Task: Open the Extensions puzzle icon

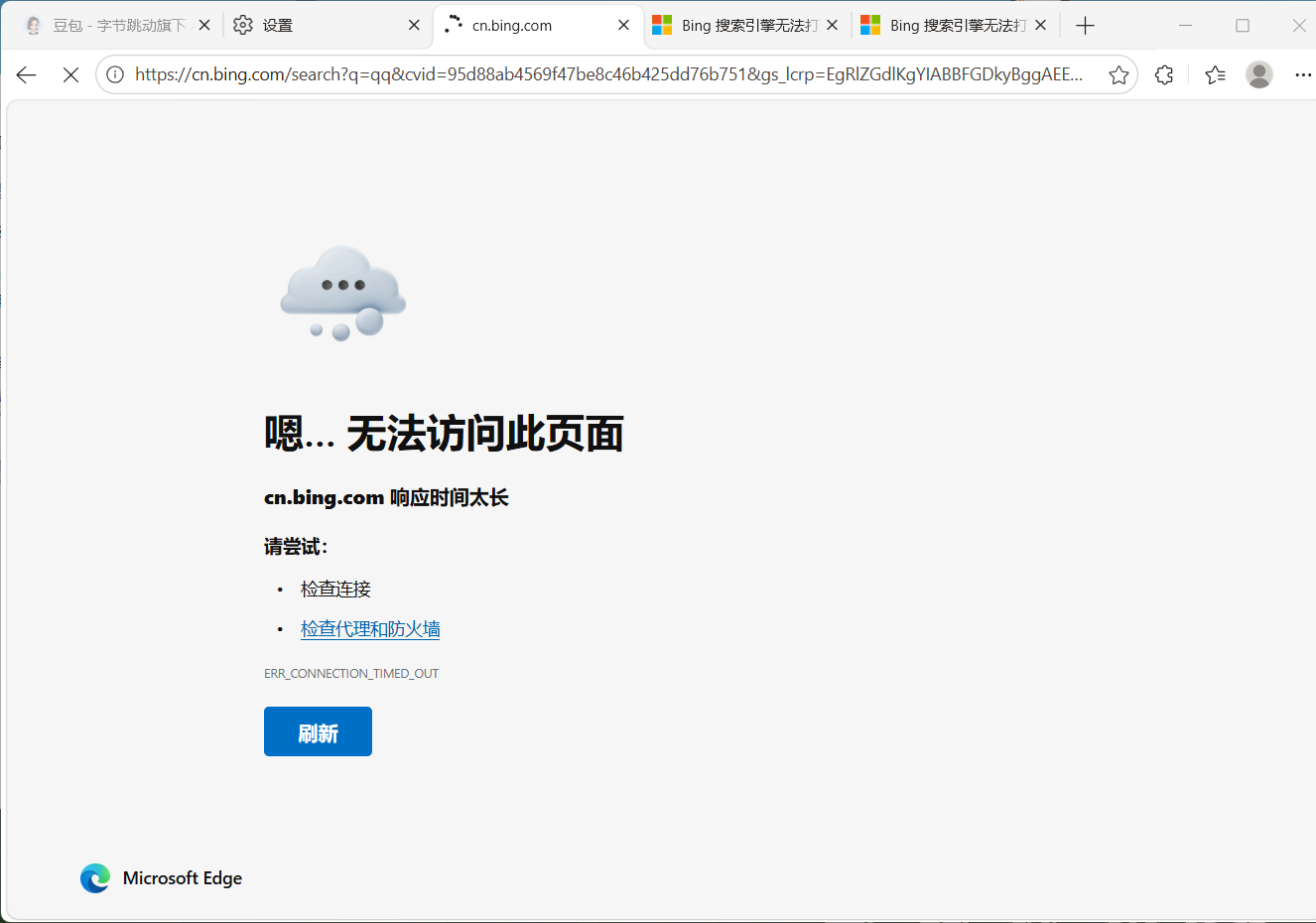Action: pos(1164,74)
